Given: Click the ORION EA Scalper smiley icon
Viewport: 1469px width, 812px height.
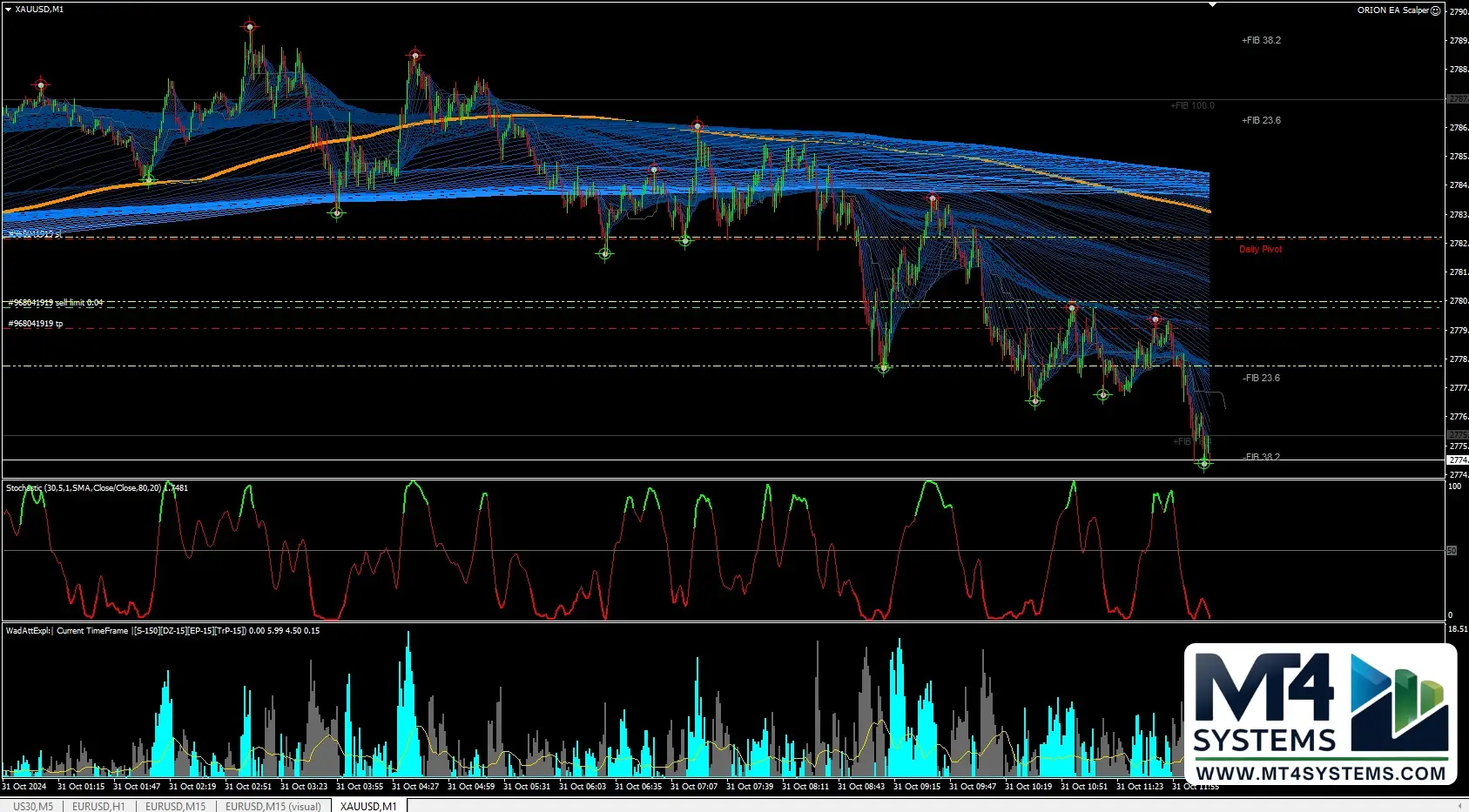Looking at the screenshot, I should point(1436,10).
